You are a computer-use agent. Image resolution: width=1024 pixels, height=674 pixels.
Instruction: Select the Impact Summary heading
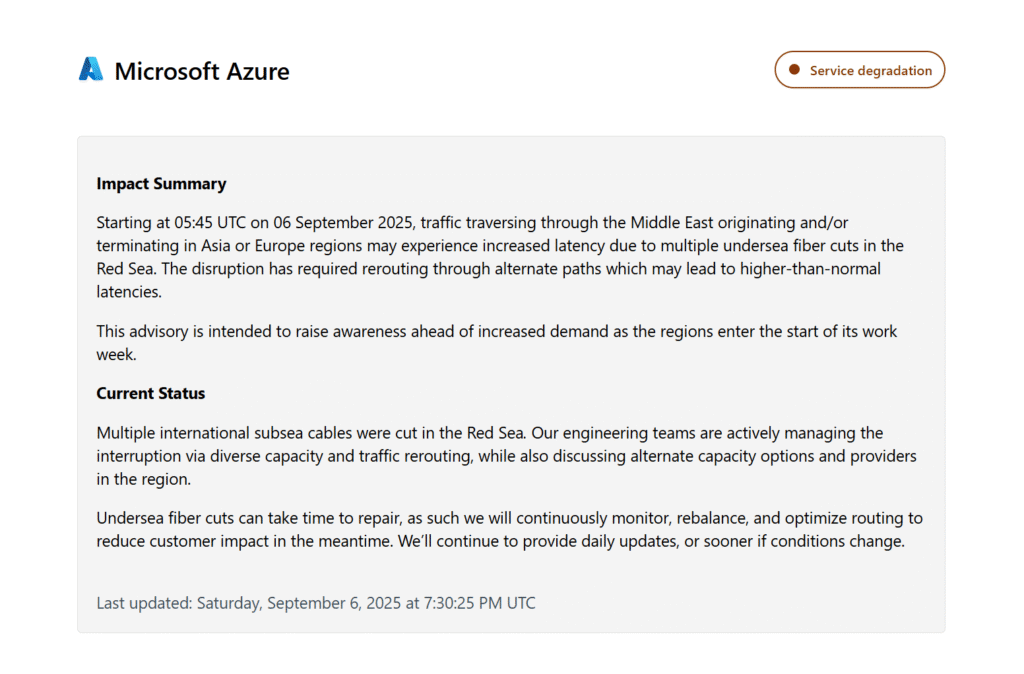[161, 184]
